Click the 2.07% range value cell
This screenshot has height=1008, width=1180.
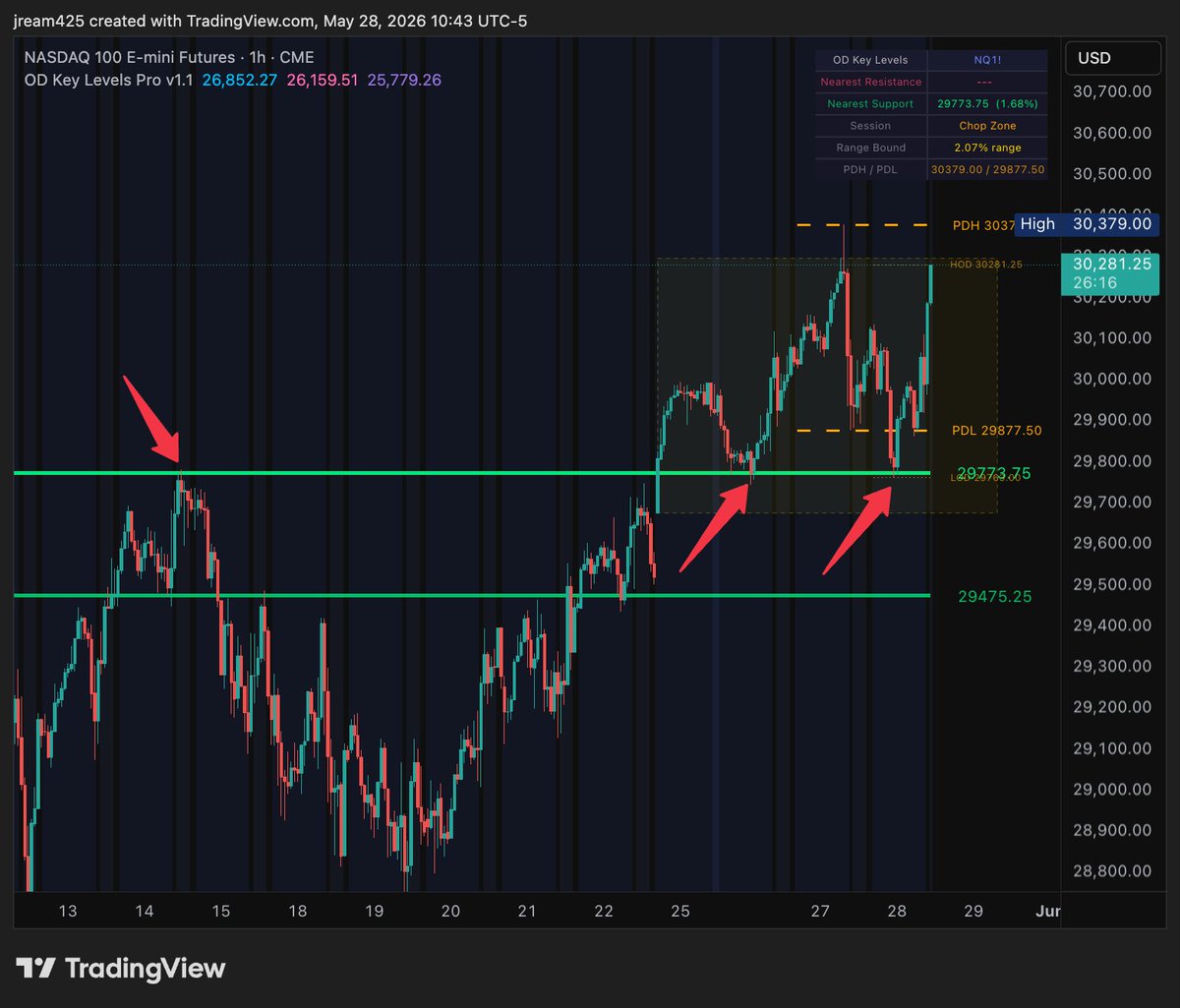(x=987, y=148)
